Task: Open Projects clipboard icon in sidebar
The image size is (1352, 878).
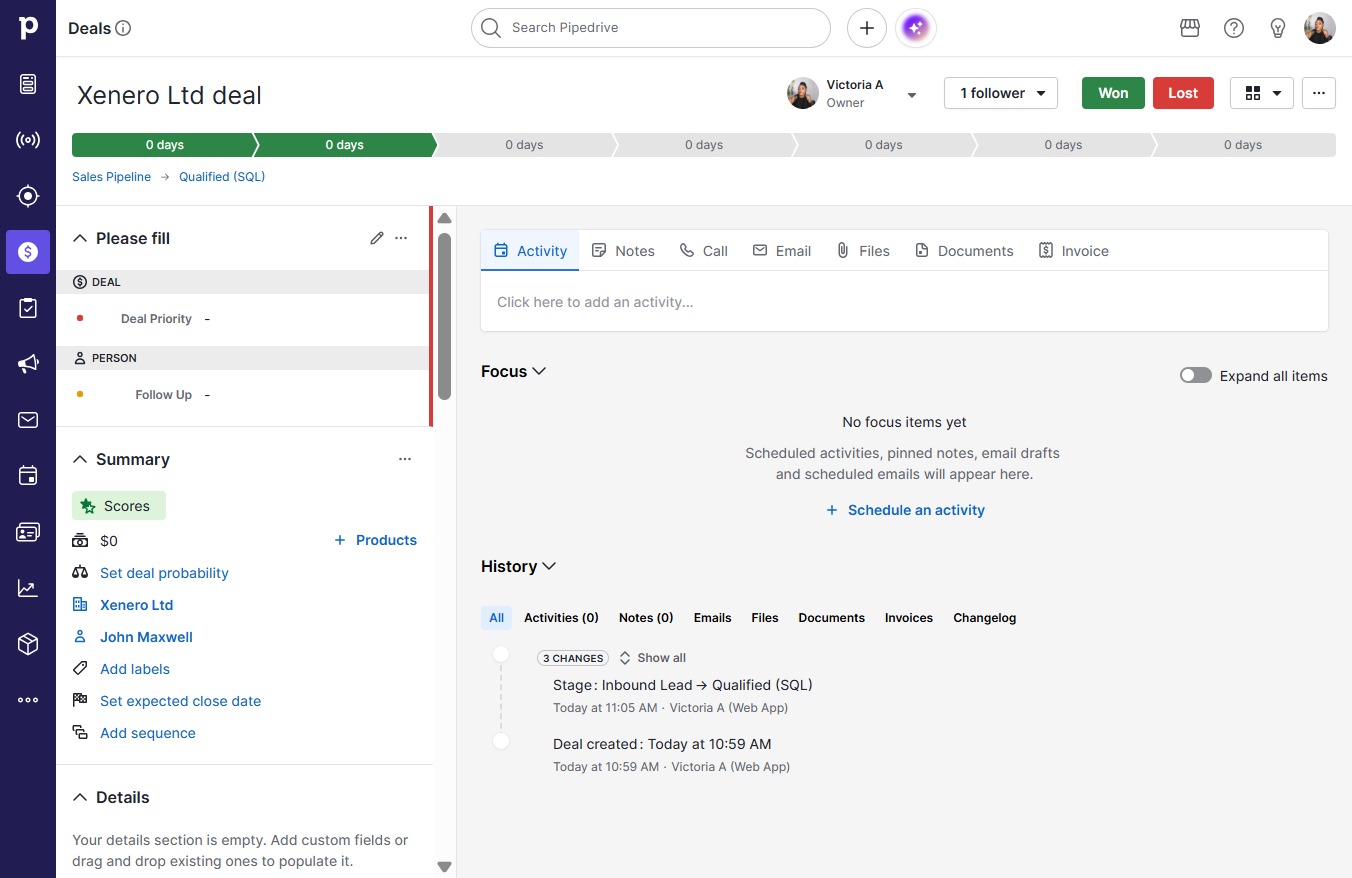Action: [x=28, y=308]
